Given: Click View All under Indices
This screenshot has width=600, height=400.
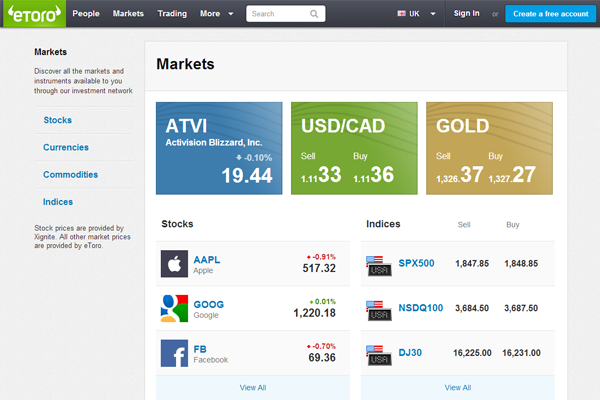Looking at the screenshot, I should pyautogui.click(x=458, y=388).
